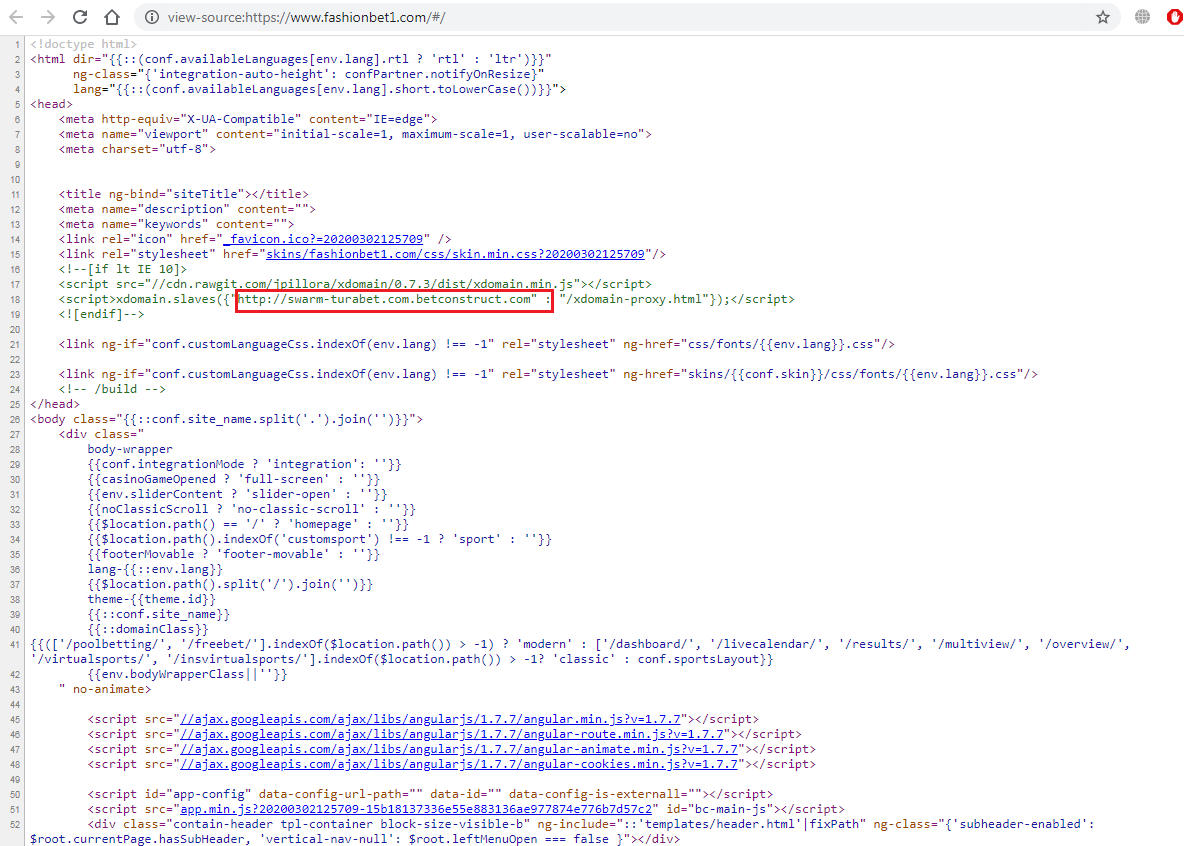Click the conf.integrationMode expression line
This screenshot has width=1184, height=846.
[245, 465]
